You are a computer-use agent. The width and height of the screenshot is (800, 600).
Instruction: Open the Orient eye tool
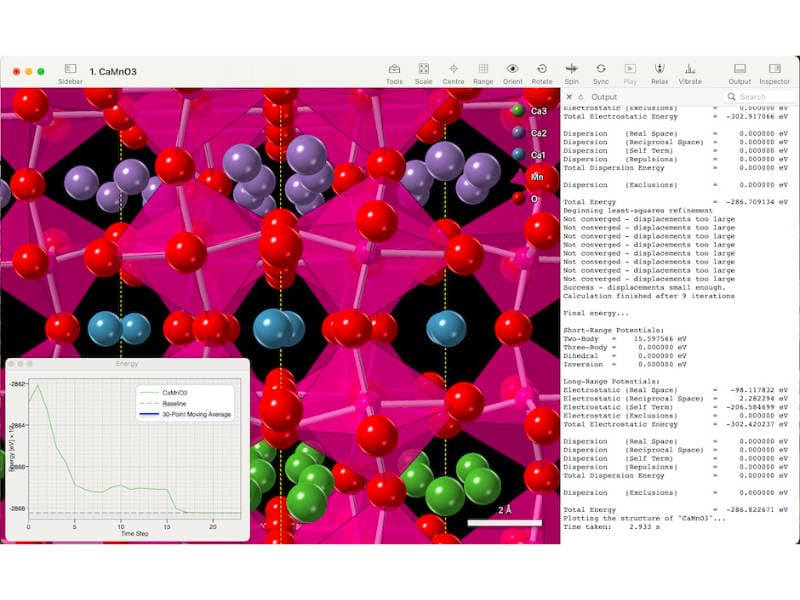pos(512,69)
